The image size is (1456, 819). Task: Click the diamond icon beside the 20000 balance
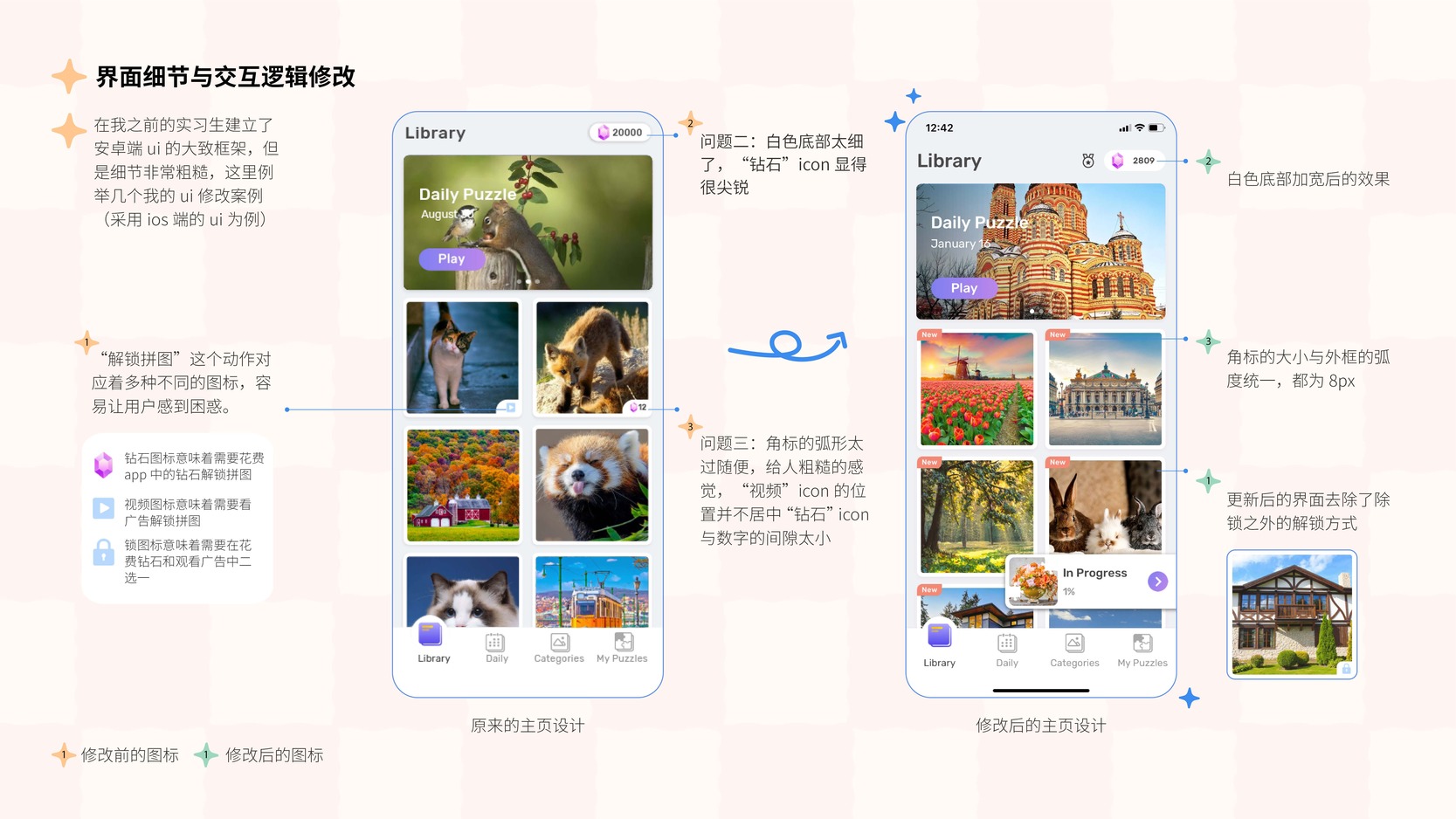[x=603, y=133]
